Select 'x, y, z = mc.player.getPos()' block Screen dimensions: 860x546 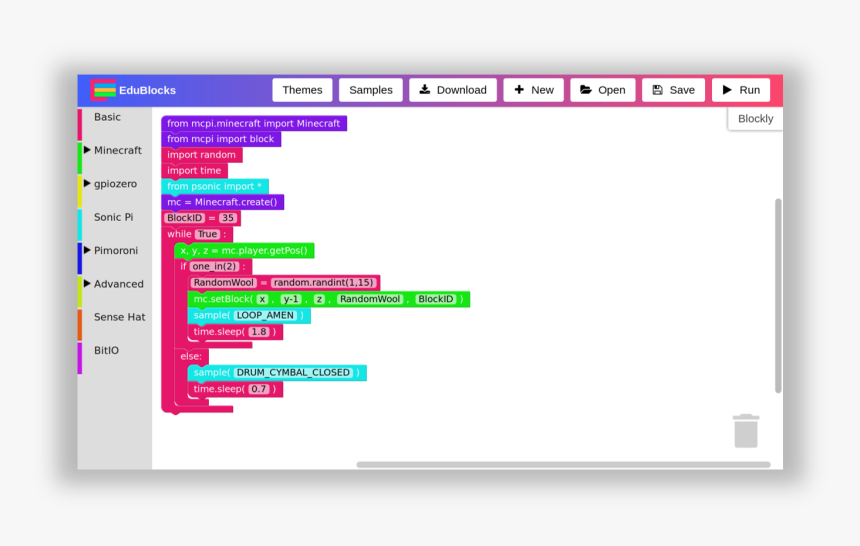[x=244, y=251]
